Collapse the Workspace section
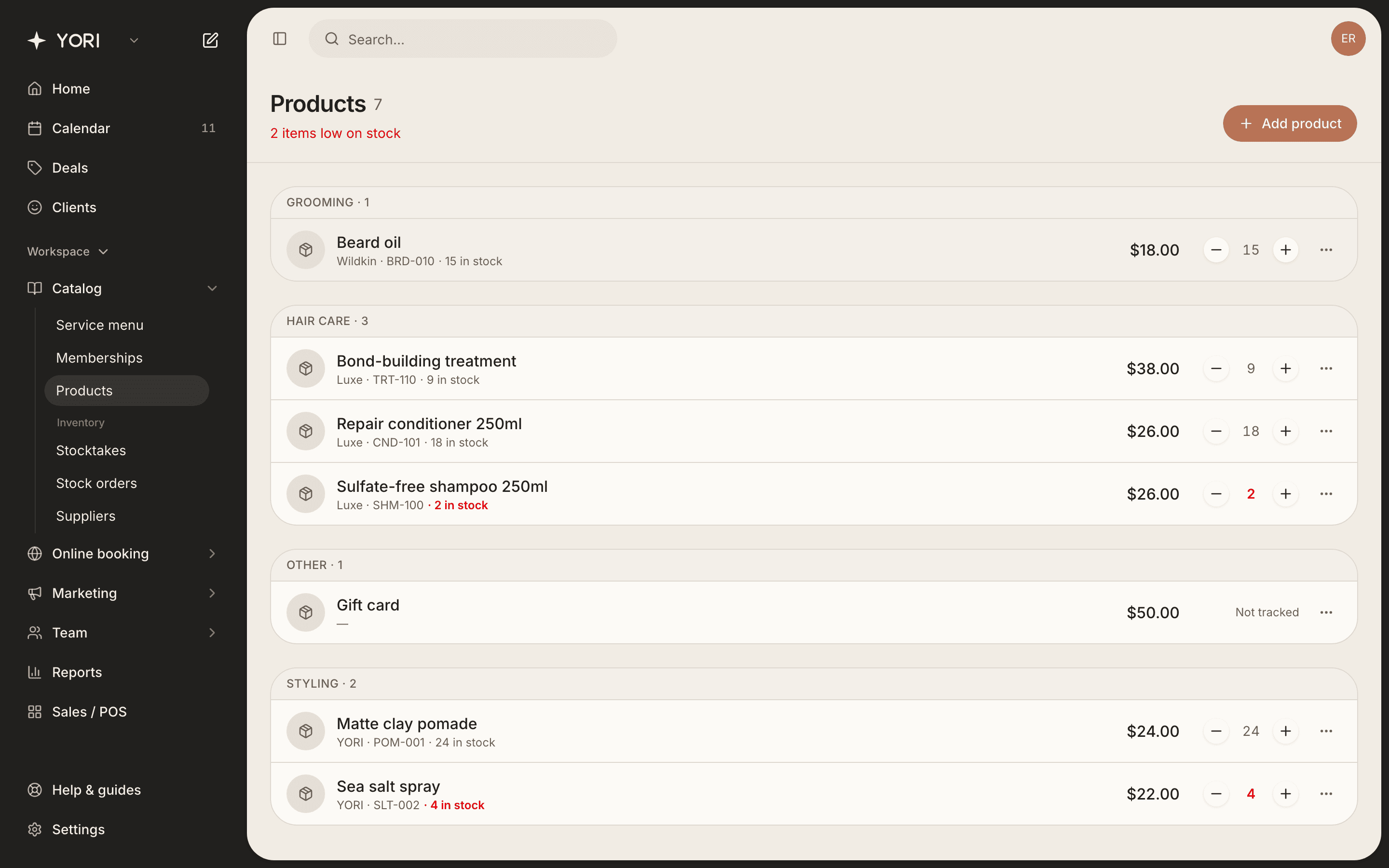 67,251
